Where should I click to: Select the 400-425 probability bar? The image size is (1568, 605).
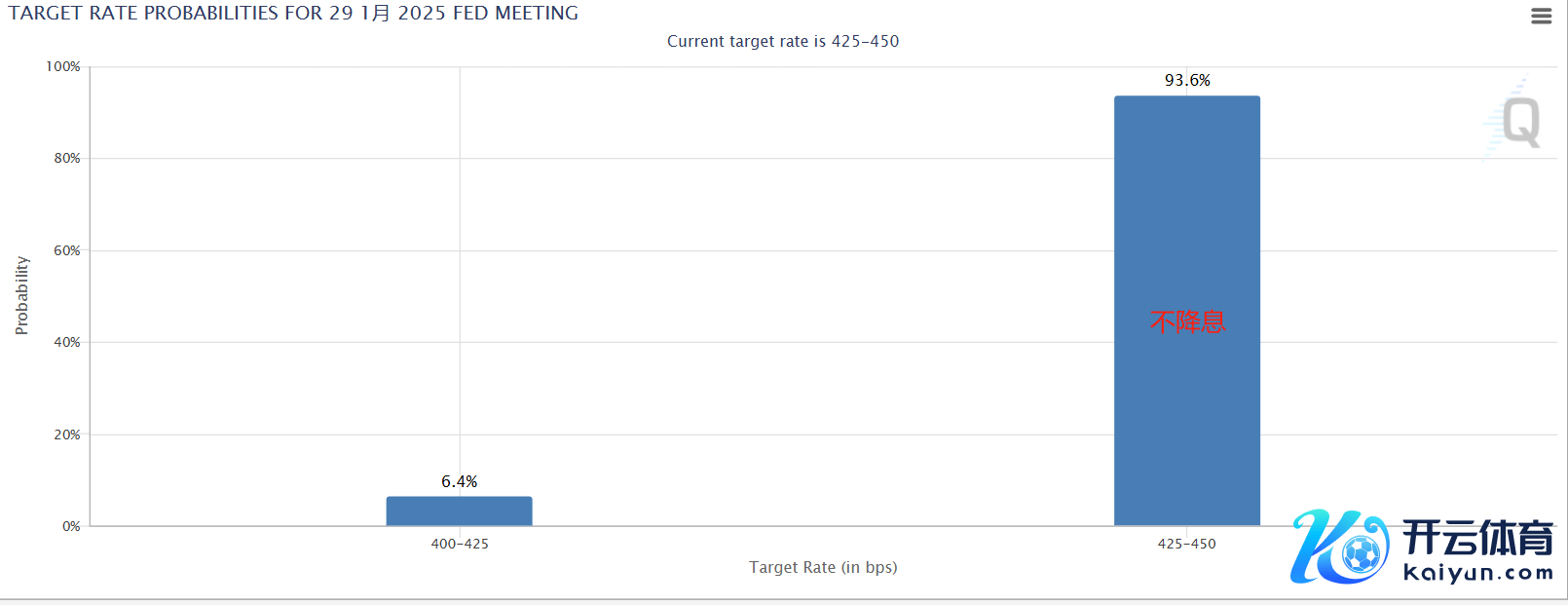[459, 511]
